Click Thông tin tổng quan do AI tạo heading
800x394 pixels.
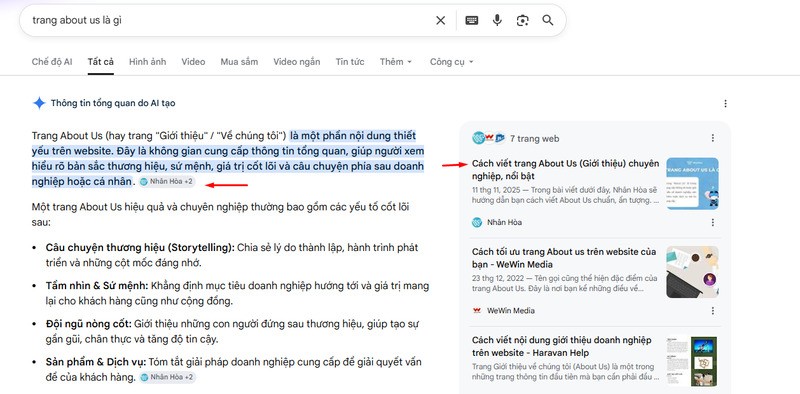tap(113, 103)
